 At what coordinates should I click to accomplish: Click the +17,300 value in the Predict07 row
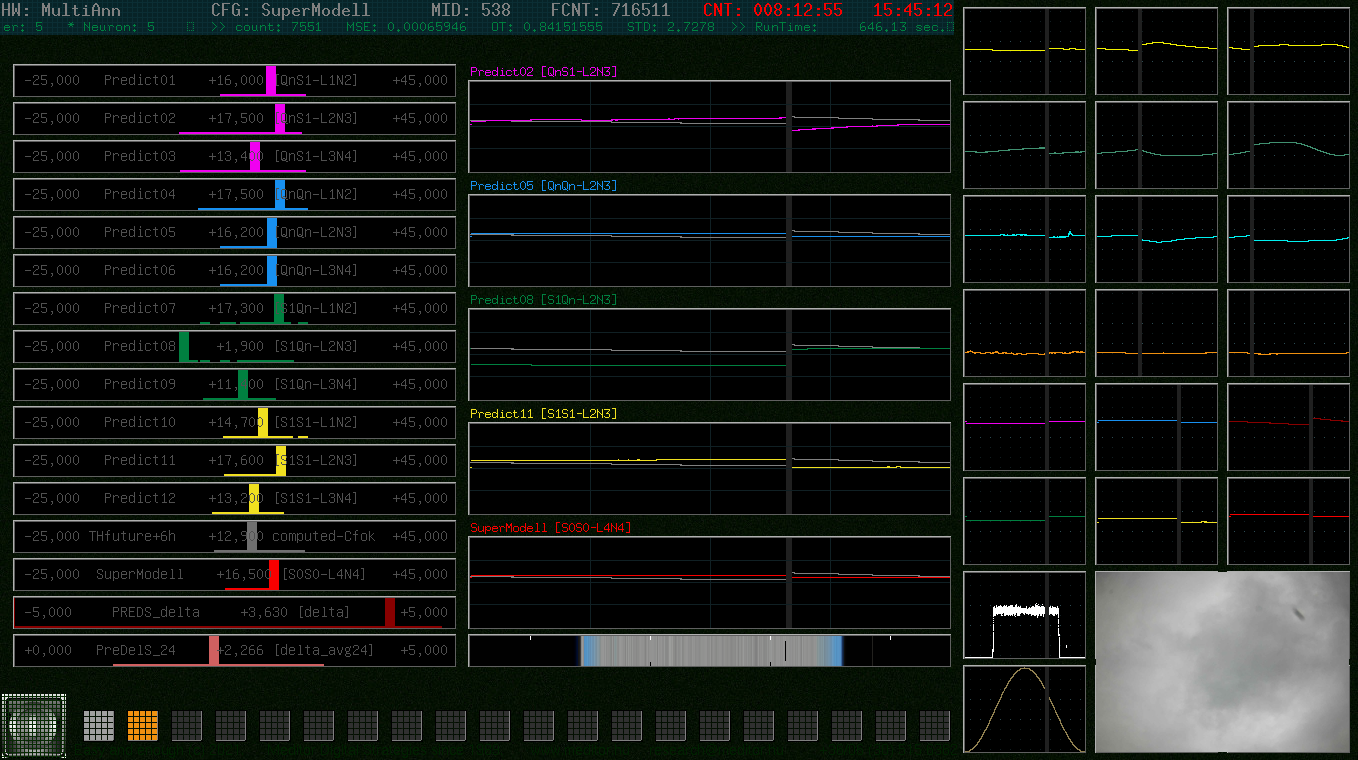pyautogui.click(x=236, y=308)
